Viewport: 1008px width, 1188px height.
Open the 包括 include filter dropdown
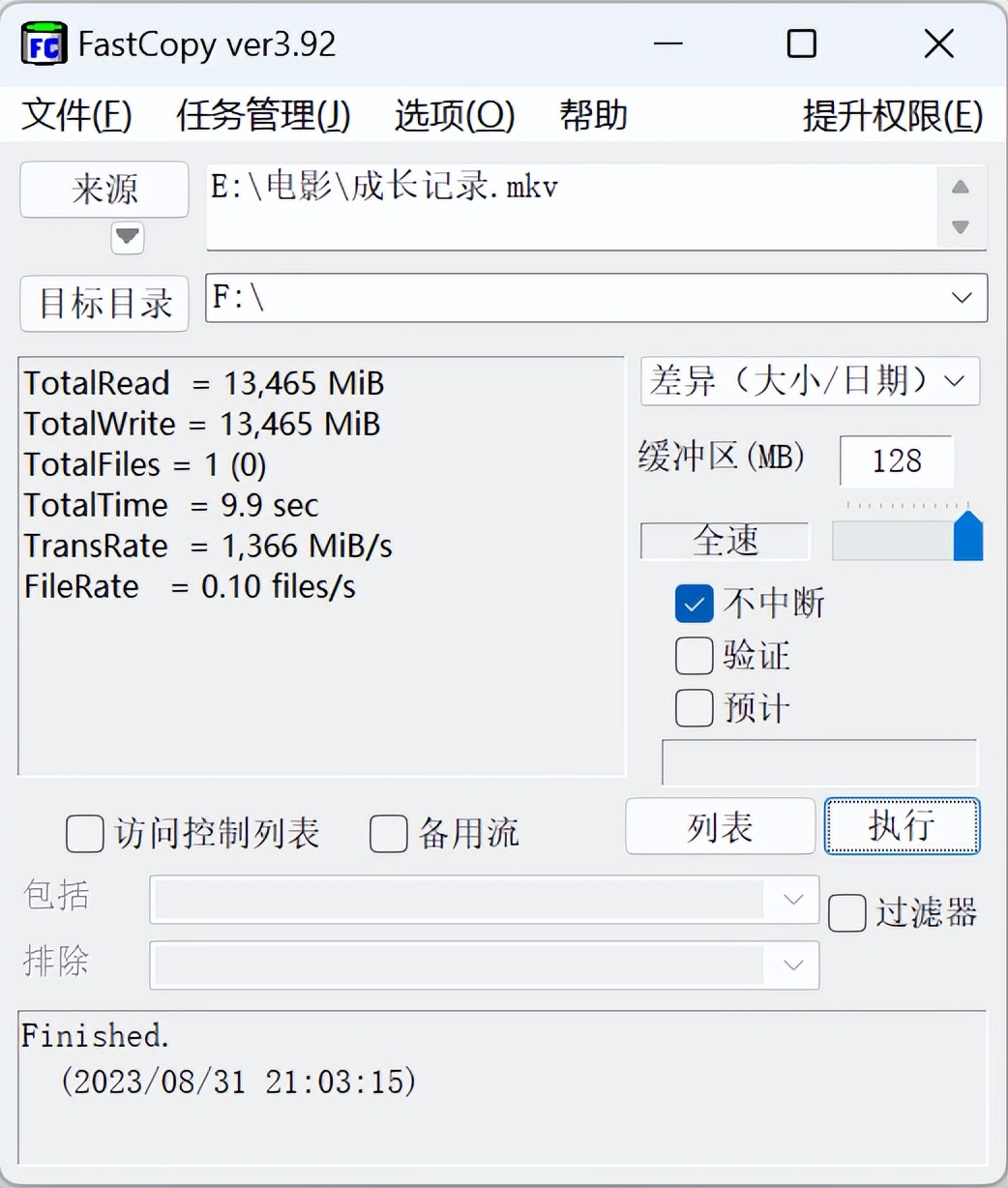pyautogui.click(x=793, y=900)
